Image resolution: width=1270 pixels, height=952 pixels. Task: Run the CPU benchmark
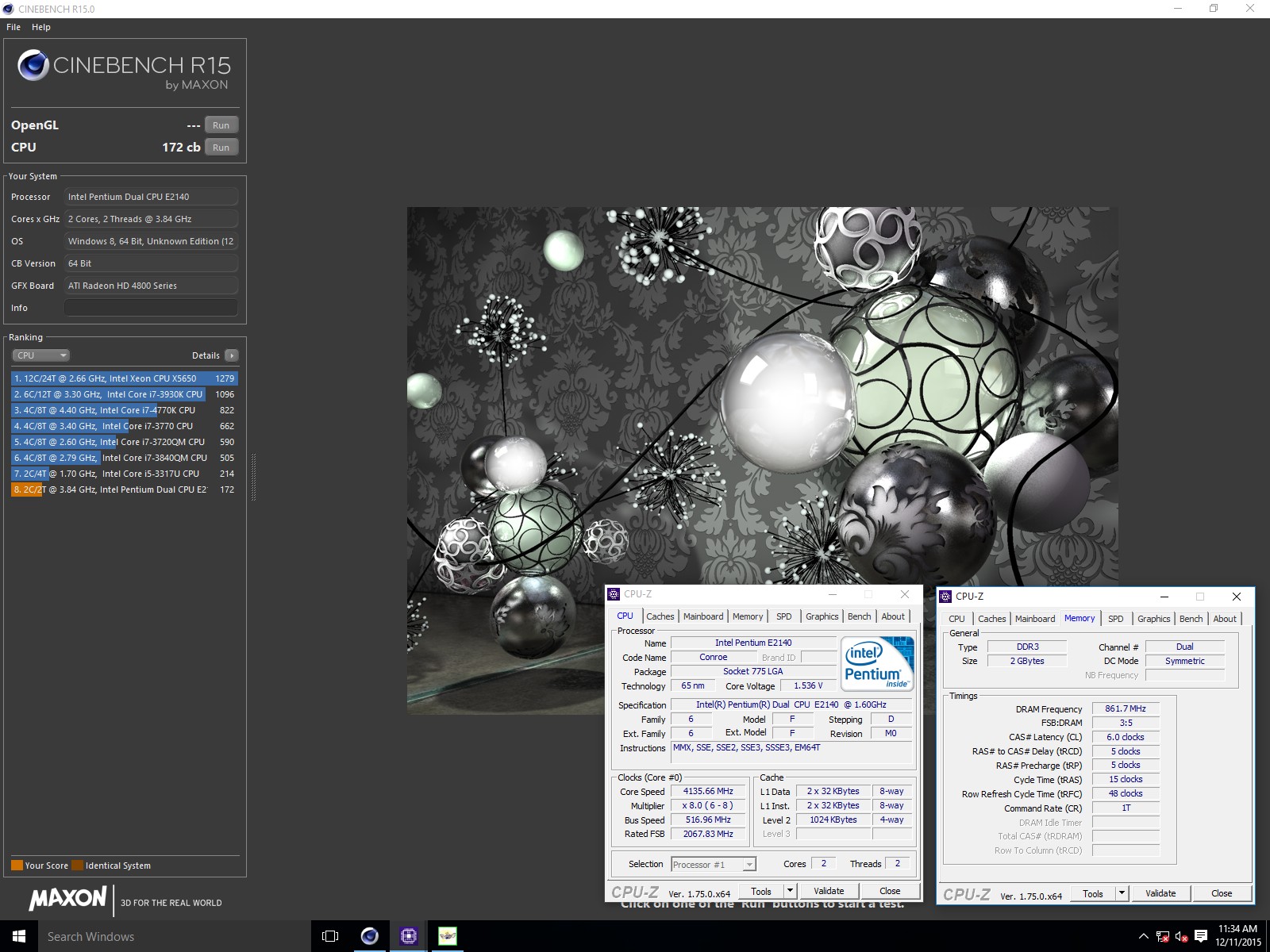221,148
